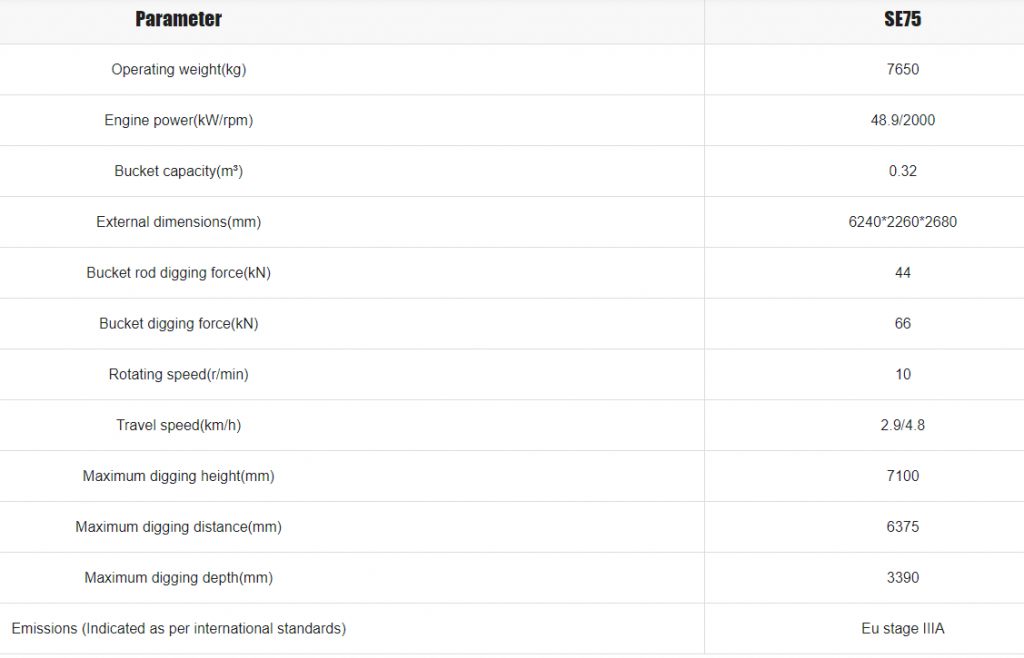Select the 2.9/4.8 travel speed value
The height and width of the screenshot is (658, 1024).
pos(903,426)
